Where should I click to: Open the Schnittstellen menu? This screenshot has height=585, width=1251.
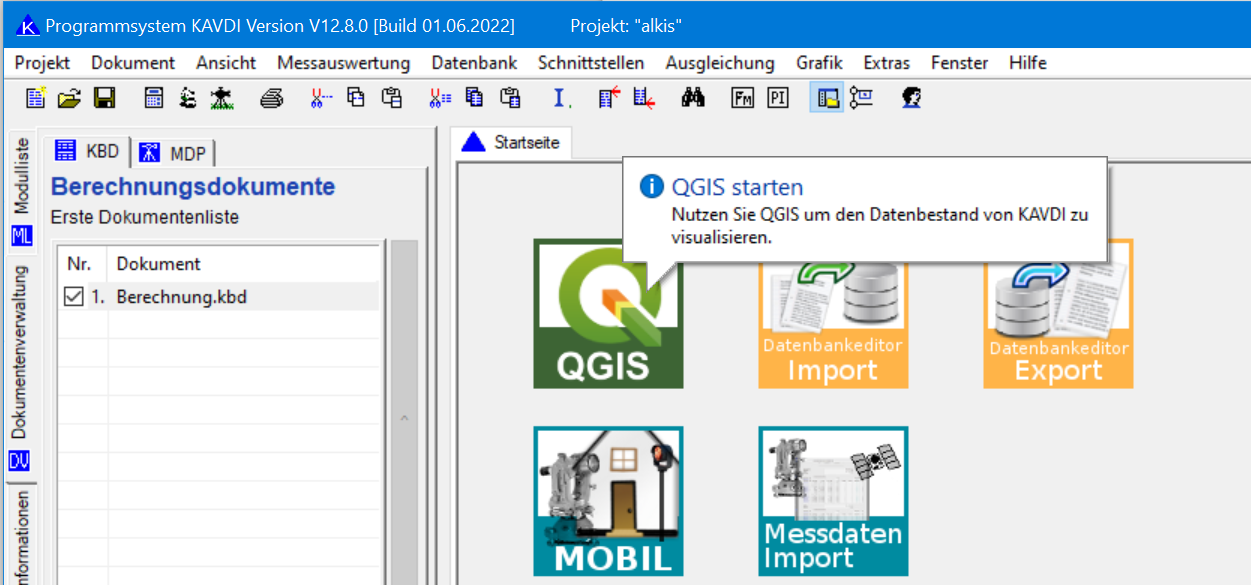[591, 63]
